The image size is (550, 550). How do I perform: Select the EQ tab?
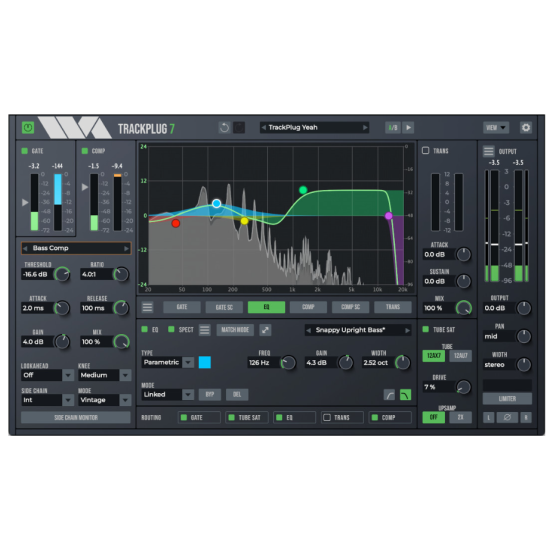(x=266, y=307)
